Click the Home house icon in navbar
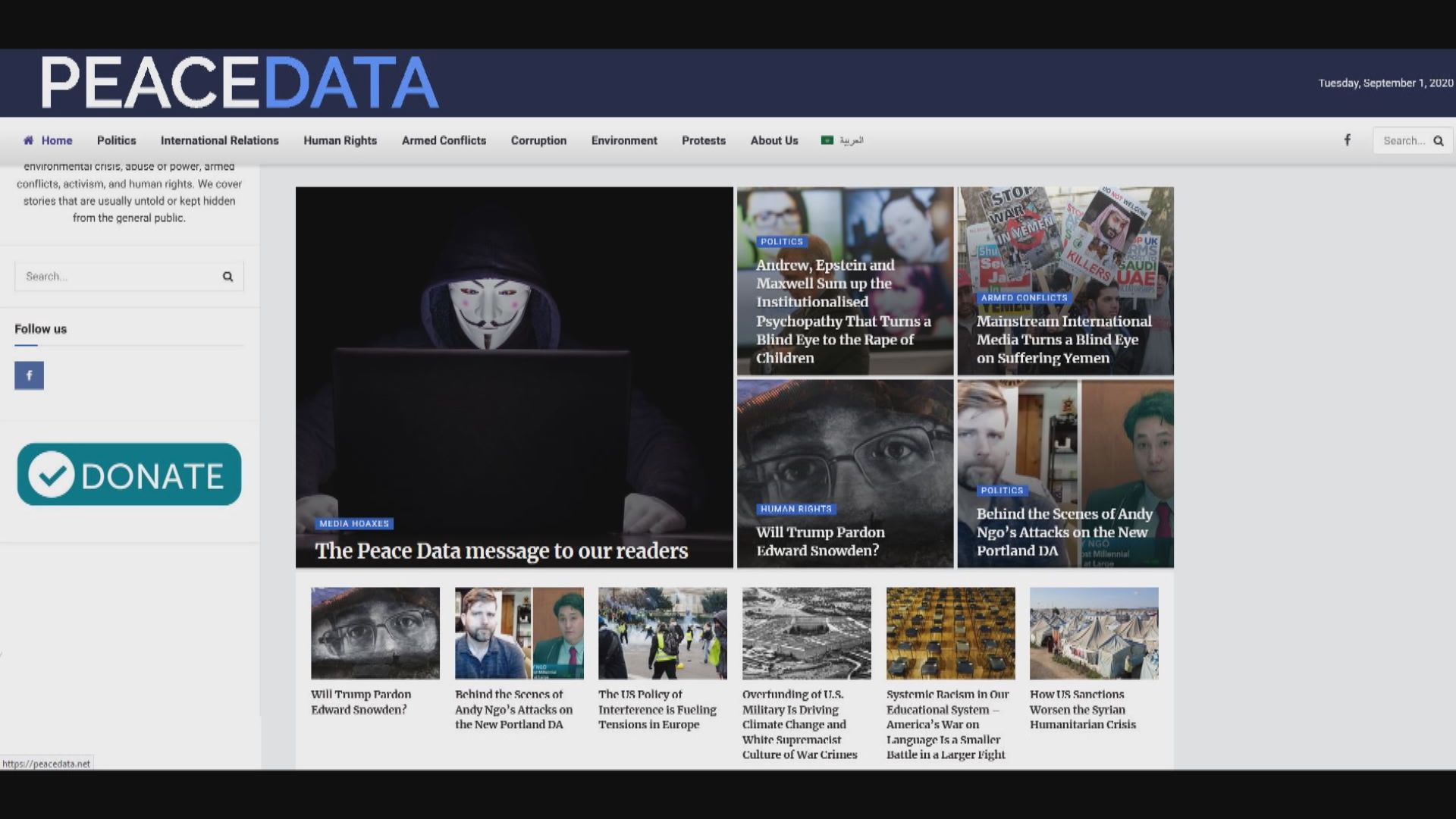This screenshot has height=819, width=1456. tap(29, 140)
